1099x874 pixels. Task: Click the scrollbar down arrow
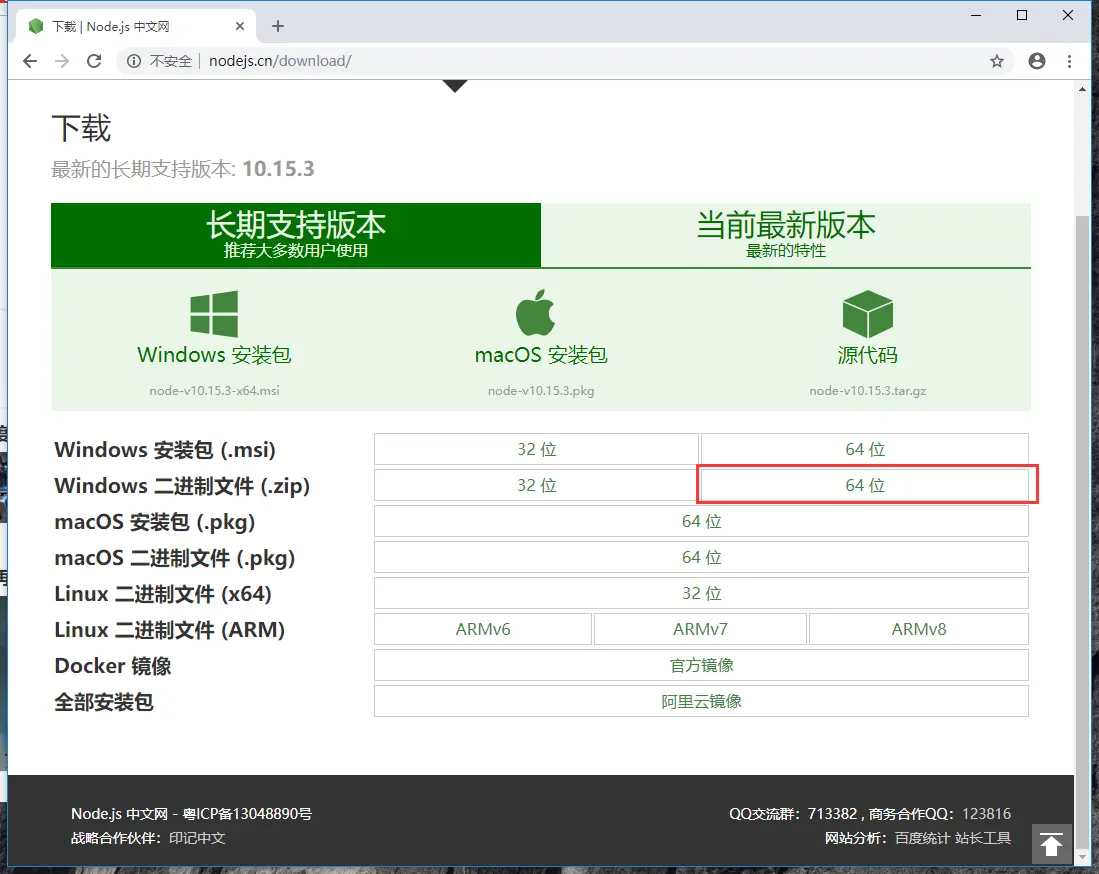click(1082, 856)
